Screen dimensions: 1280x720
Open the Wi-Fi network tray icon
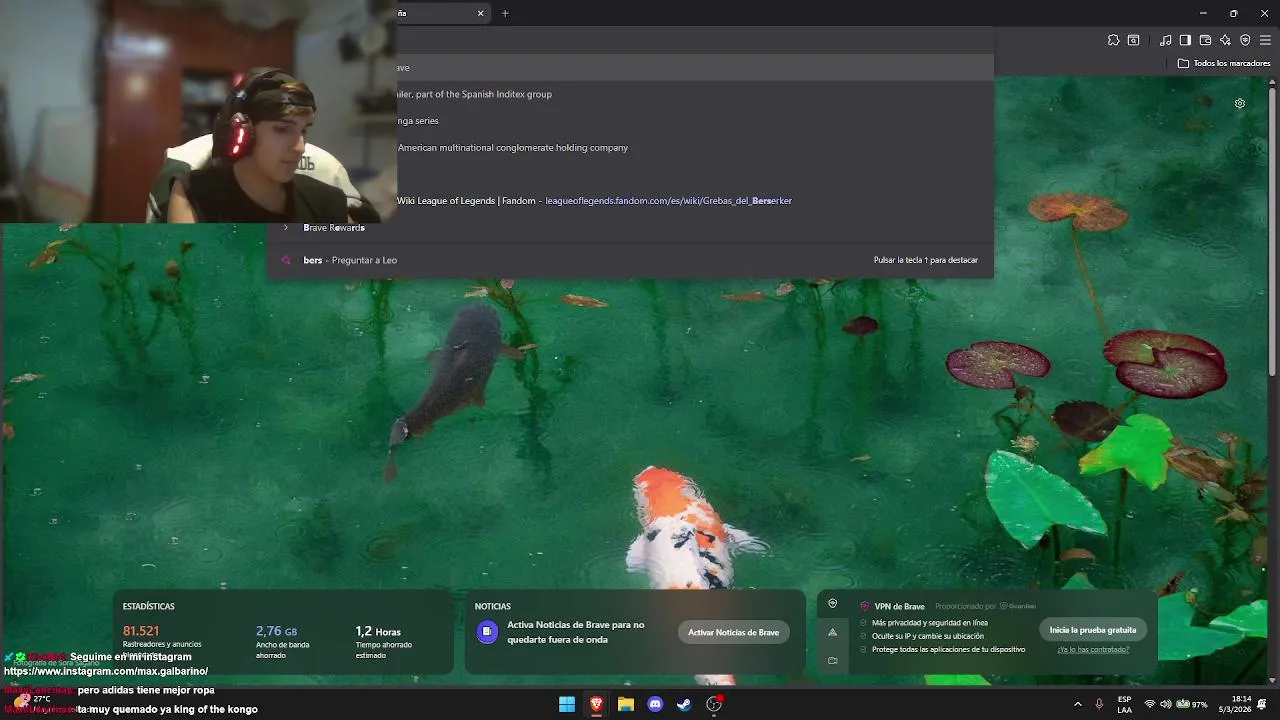(1150, 704)
